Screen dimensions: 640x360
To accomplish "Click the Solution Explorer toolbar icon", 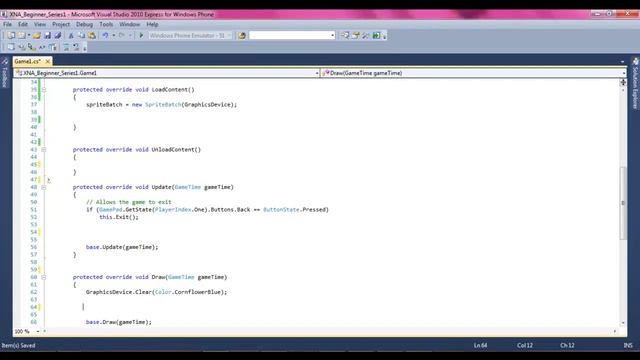I will click(x=345, y=36).
